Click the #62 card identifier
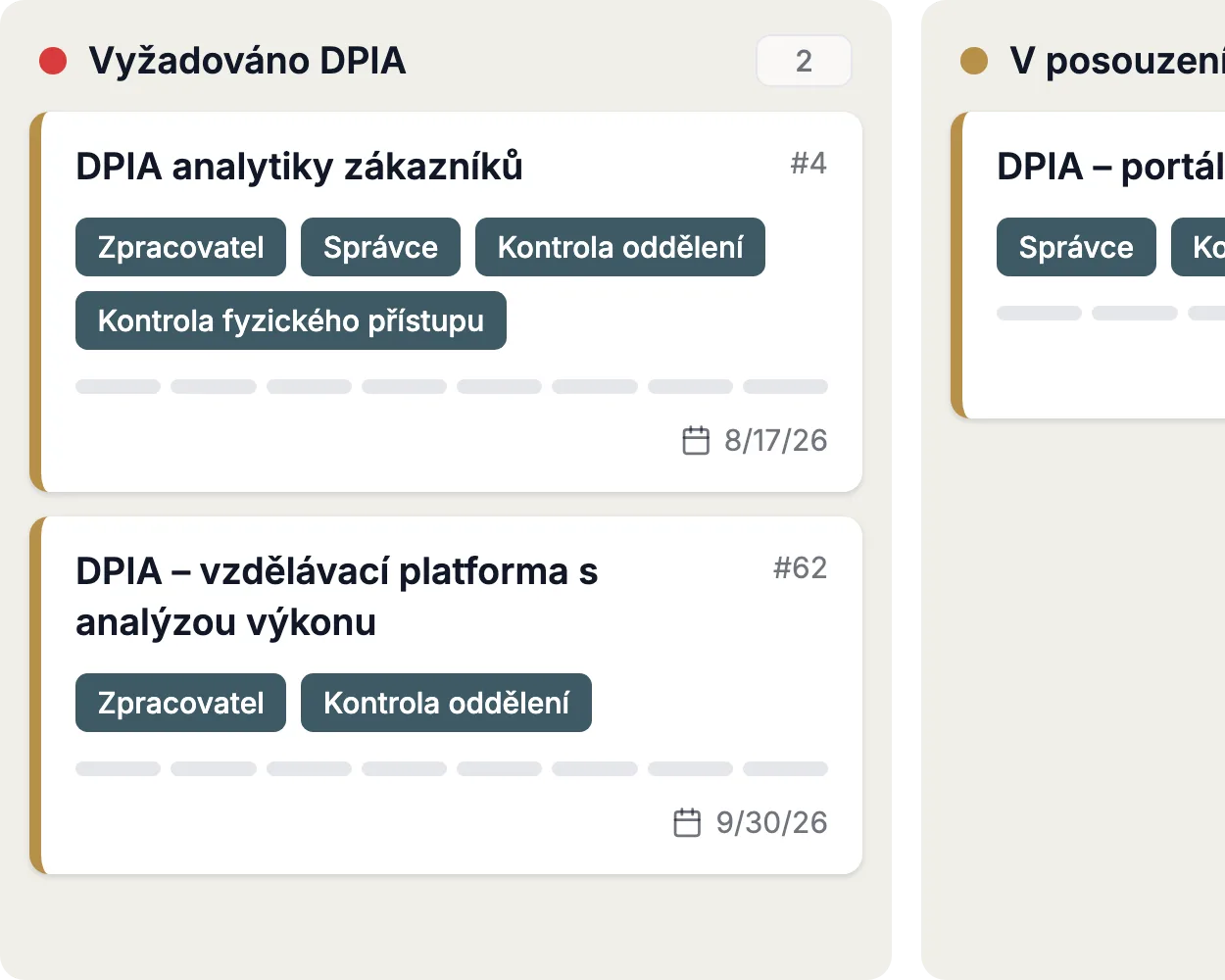The image size is (1225, 980). pyautogui.click(x=800, y=567)
